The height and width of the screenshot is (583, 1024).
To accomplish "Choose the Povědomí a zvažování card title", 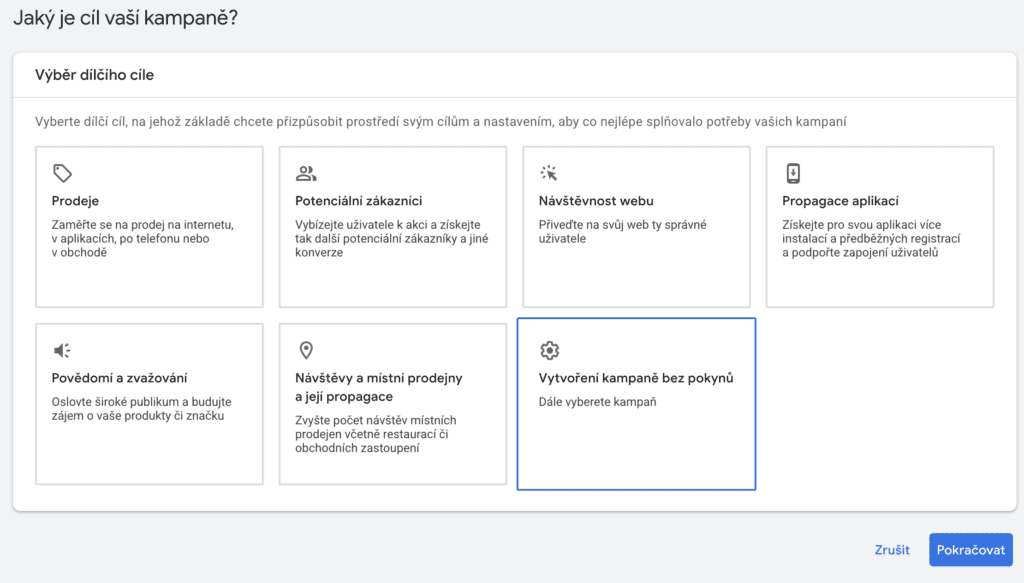I will (119, 378).
